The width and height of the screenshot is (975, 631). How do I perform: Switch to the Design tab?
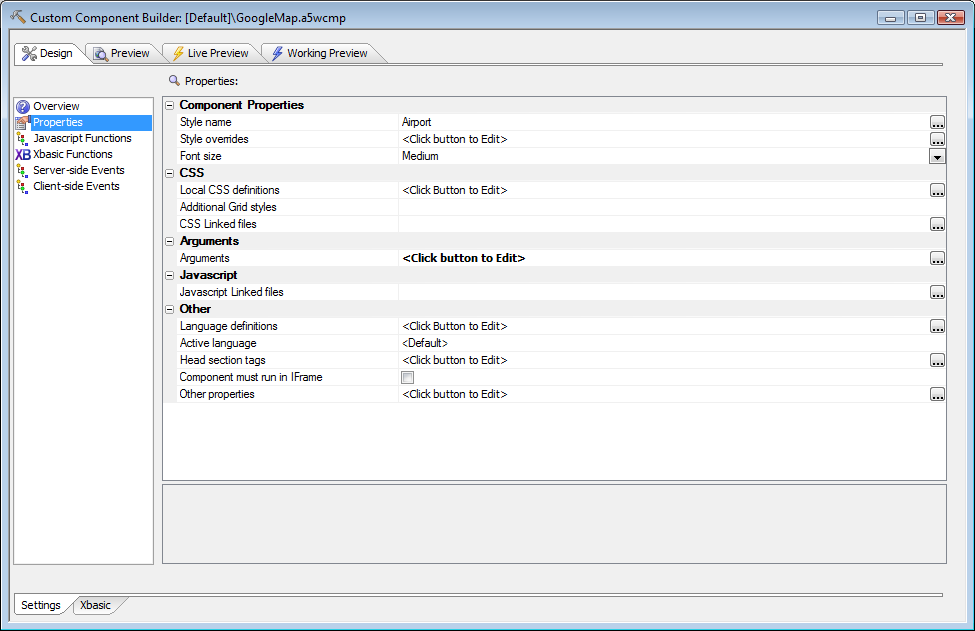pyautogui.click(x=49, y=53)
